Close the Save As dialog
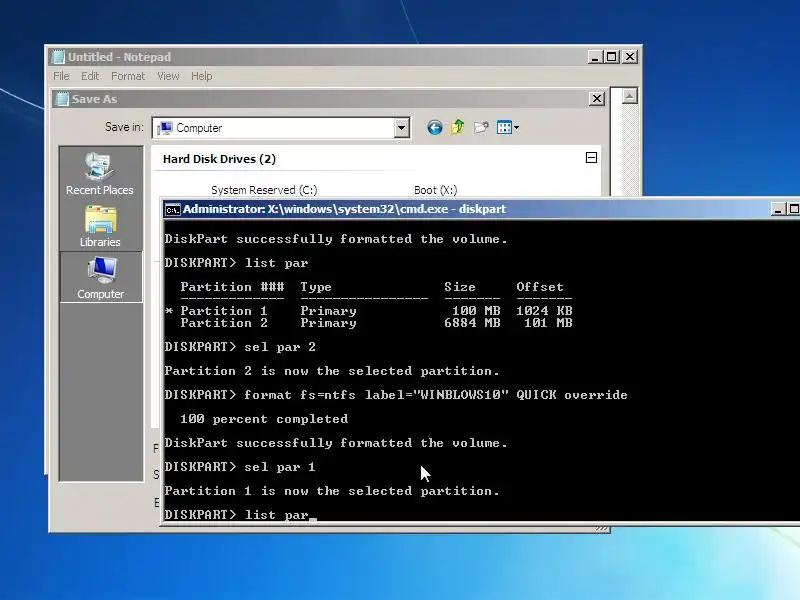This screenshot has width=800, height=600. (597, 98)
